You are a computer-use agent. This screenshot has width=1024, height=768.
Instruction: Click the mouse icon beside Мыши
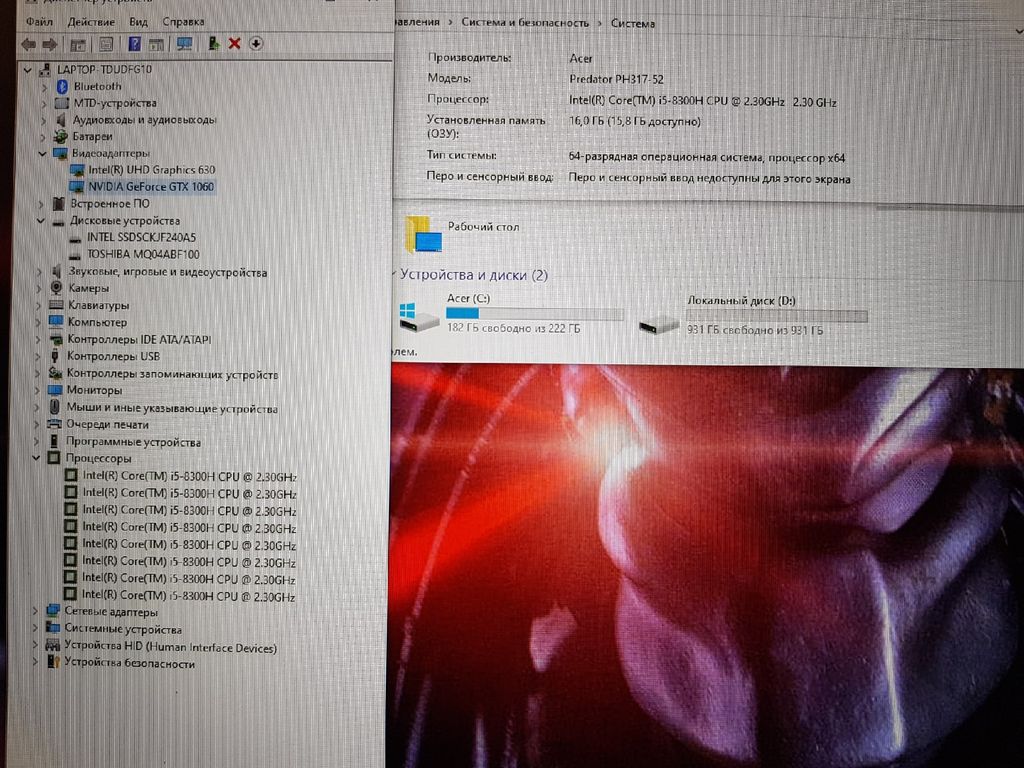pos(55,408)
